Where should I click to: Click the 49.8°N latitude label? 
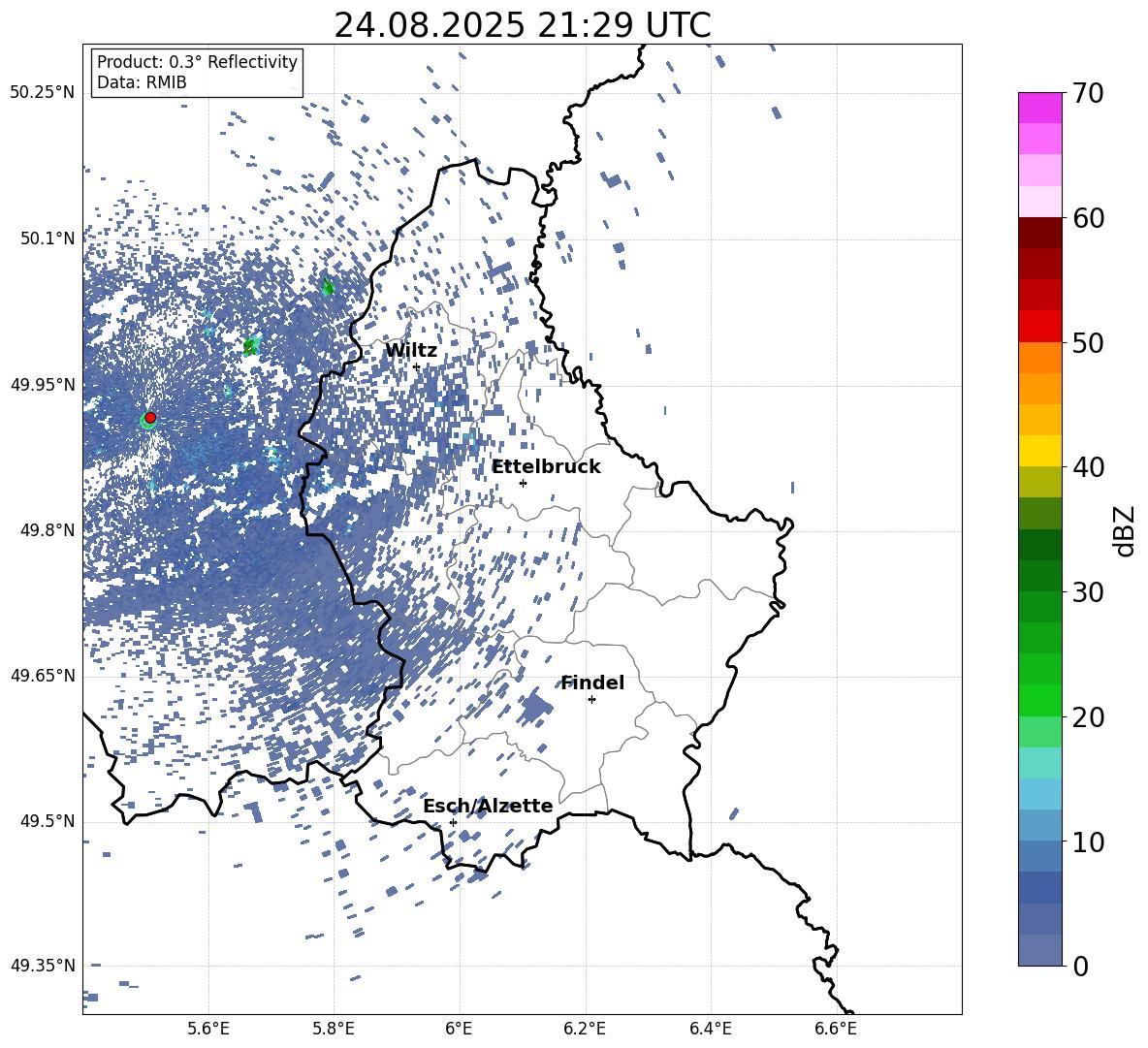(x=48, y=530)
